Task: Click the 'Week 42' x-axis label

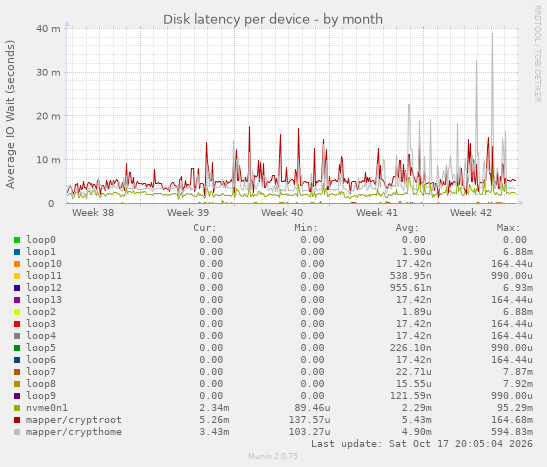Action: (x=471, y=212)
